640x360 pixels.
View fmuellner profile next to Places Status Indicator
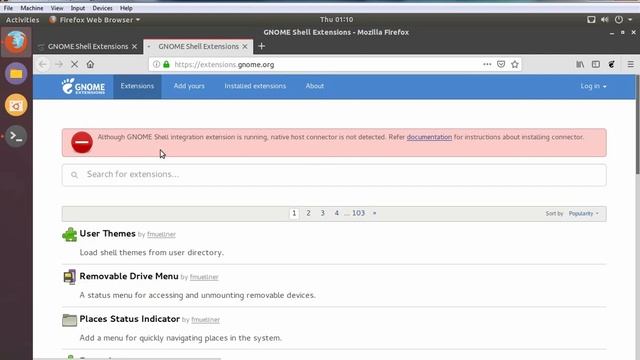coord(205,320)
